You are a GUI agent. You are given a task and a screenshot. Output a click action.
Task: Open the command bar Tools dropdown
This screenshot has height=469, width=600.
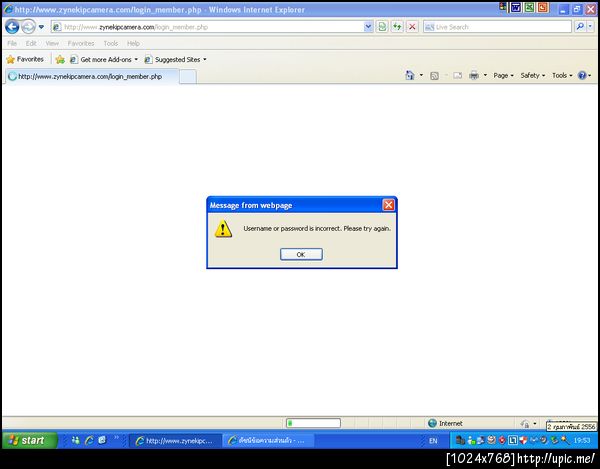click(x=562, y=76)
